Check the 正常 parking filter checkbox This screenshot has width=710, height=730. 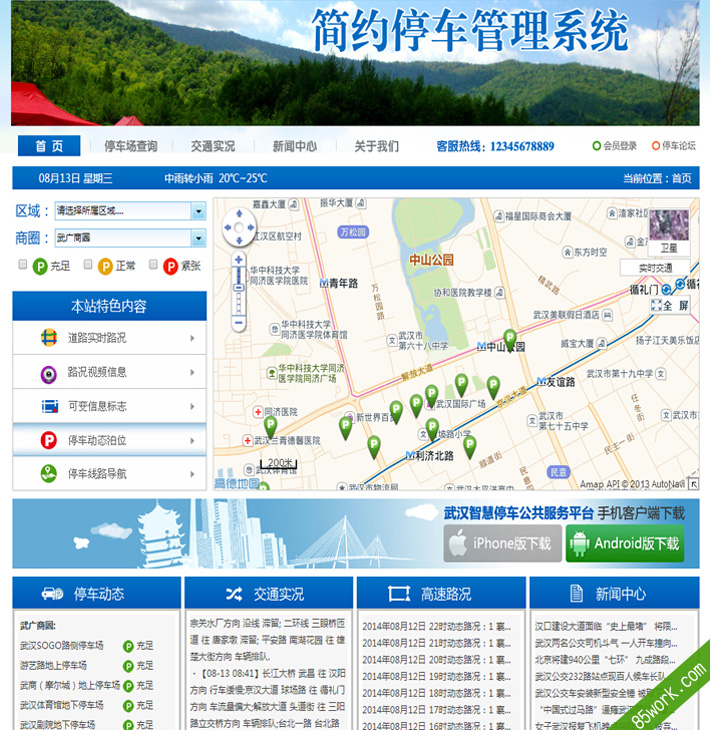88,264
